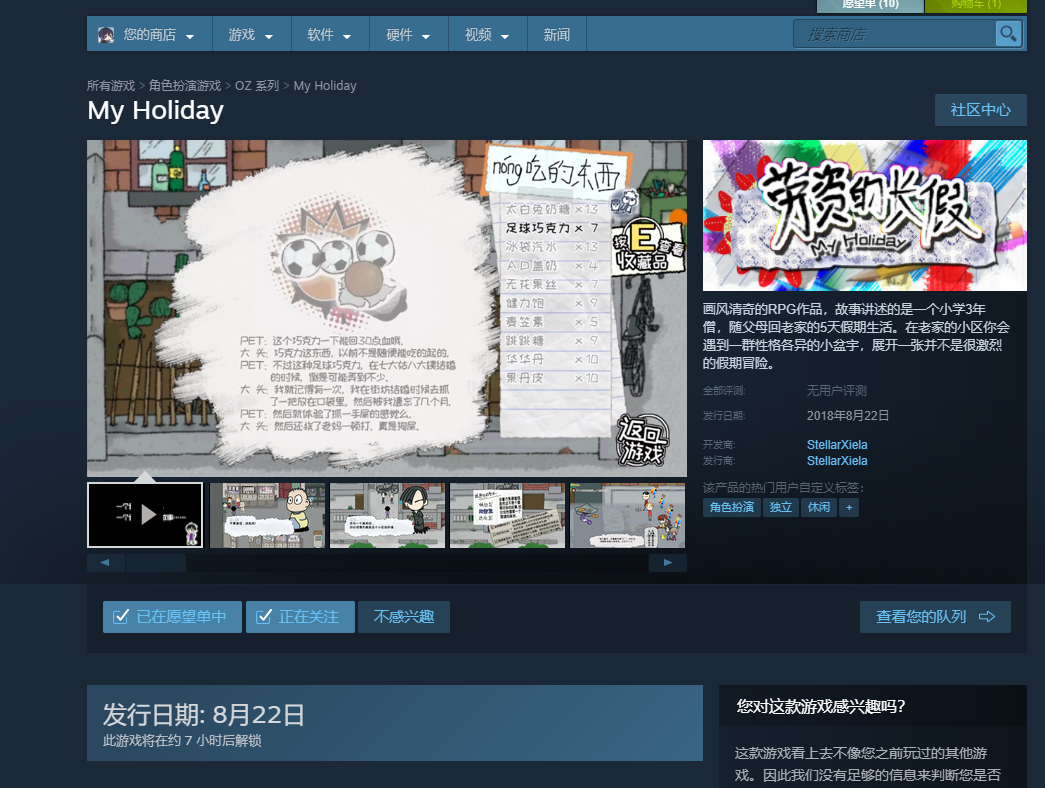Click the search magnifier icon
The height and width of the screenshot is (788, 1045).
click(x=1008, y=33)
